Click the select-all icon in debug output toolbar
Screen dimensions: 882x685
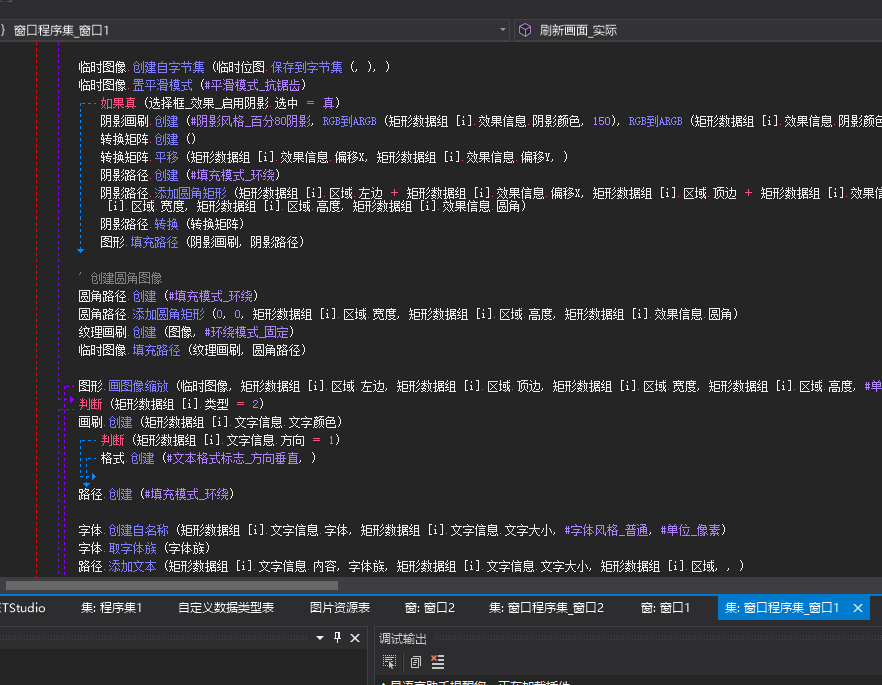coord(390,662)
